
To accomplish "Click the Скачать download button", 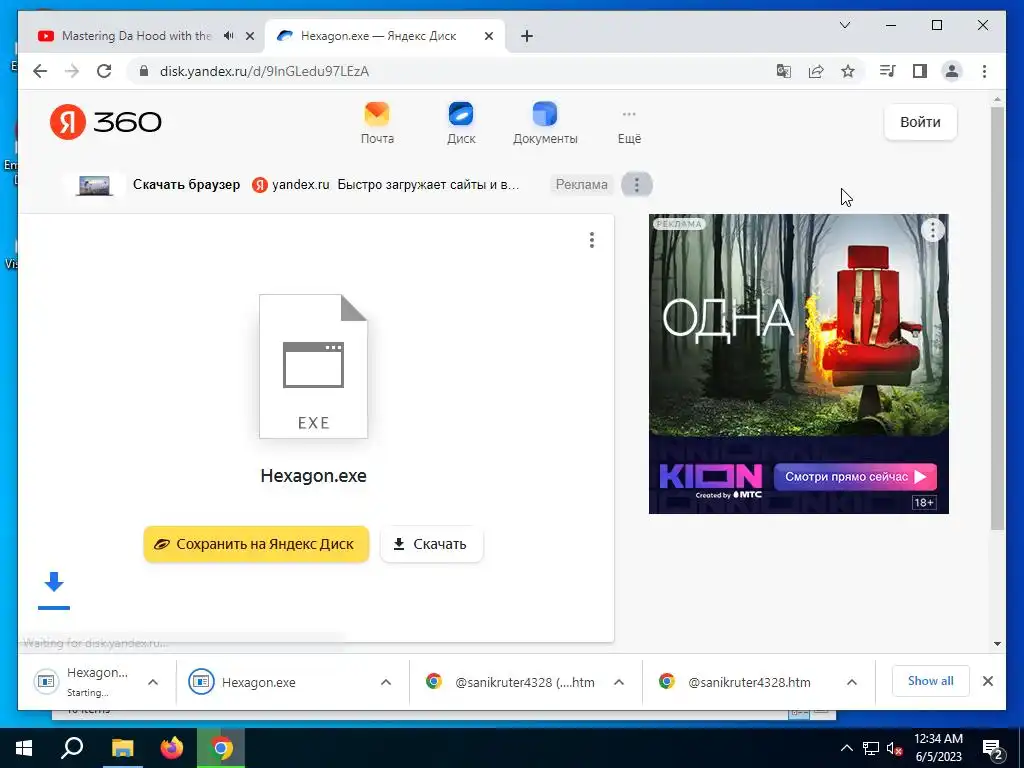I will pos(432,544).
